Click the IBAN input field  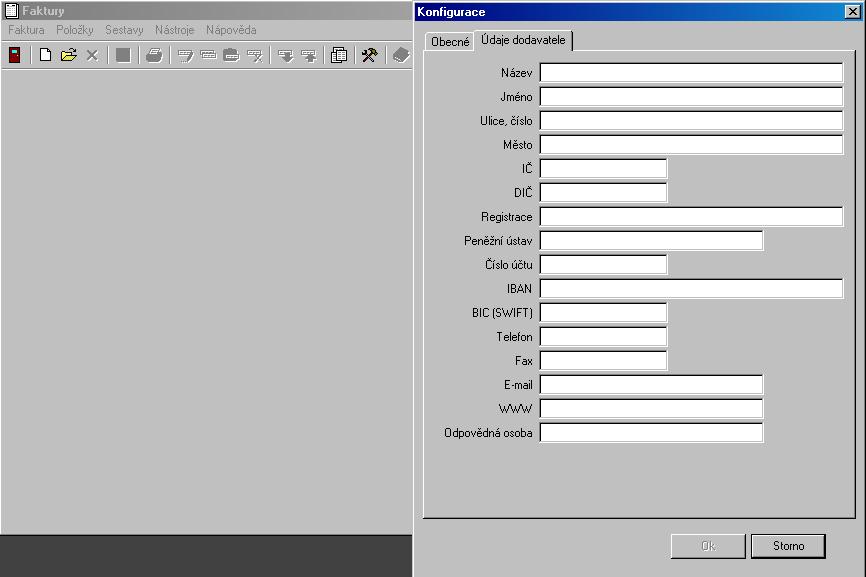point(691,289)
